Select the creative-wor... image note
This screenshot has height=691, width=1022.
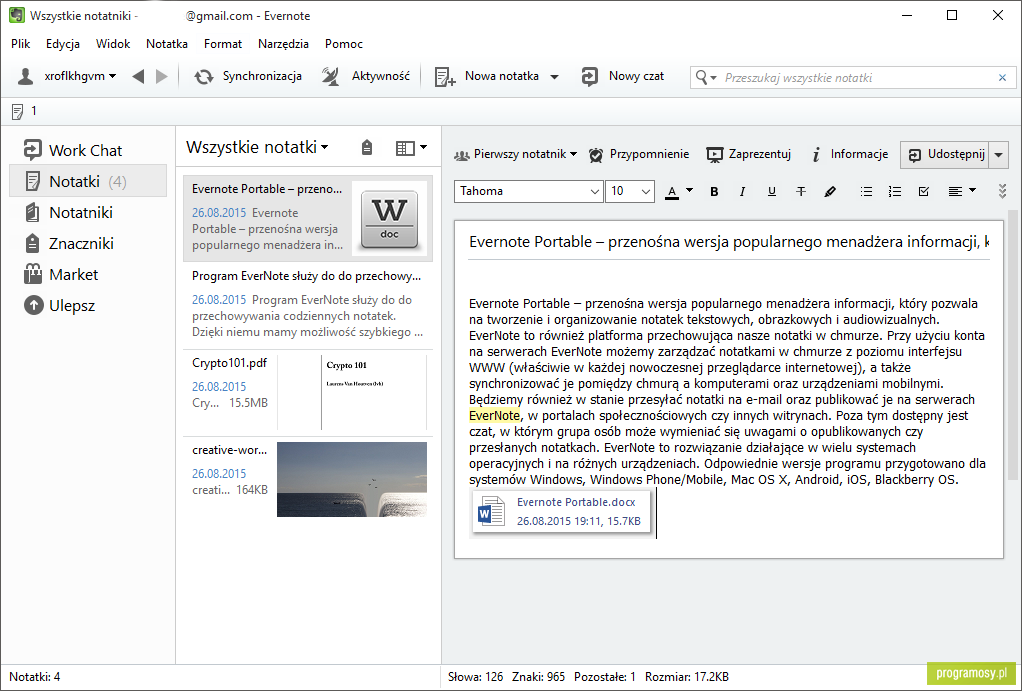coord(308,480)
